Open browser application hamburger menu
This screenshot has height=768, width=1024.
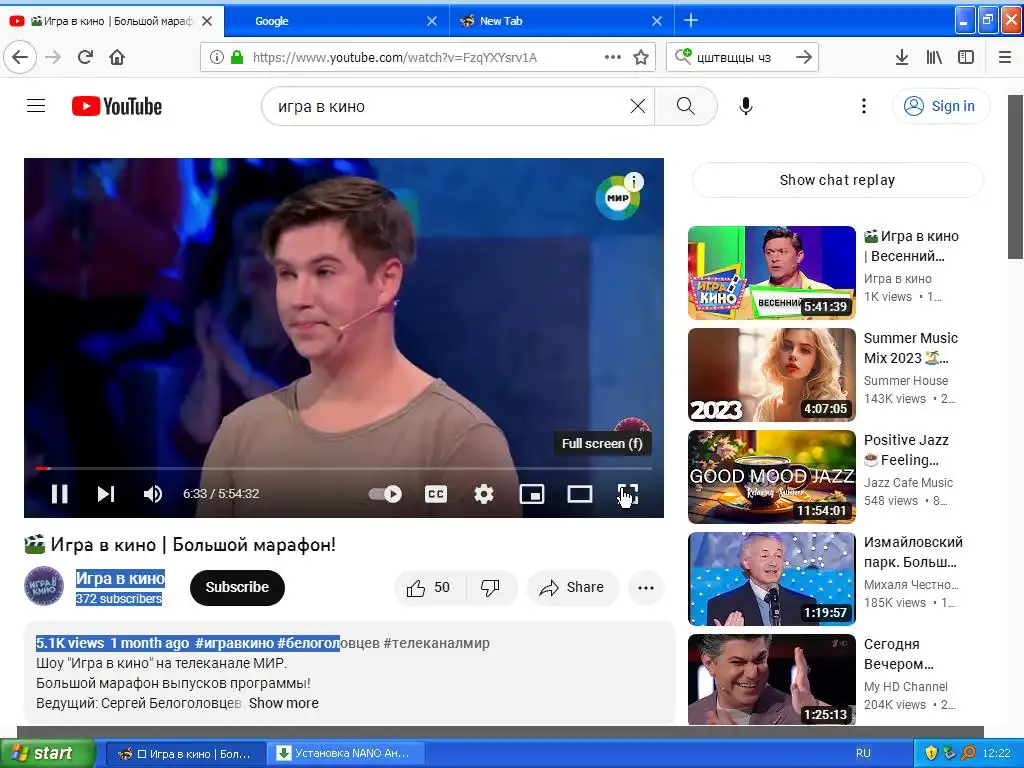pyautogui.click(x=1005, y=57)
